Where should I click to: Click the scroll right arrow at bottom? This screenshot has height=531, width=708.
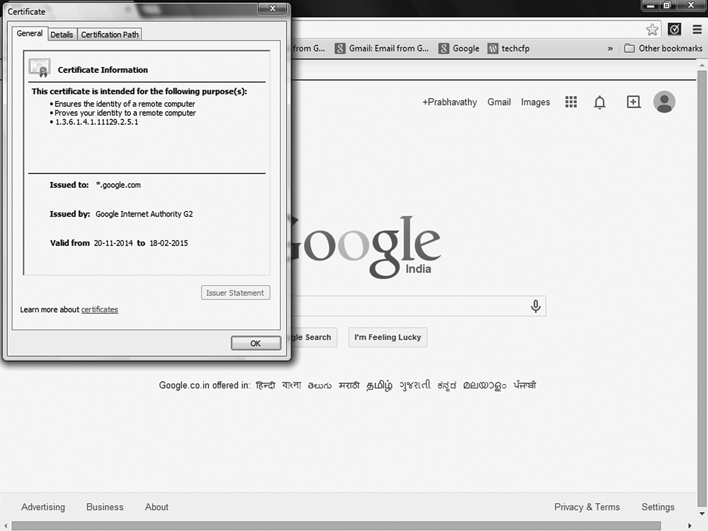point(689,526)
